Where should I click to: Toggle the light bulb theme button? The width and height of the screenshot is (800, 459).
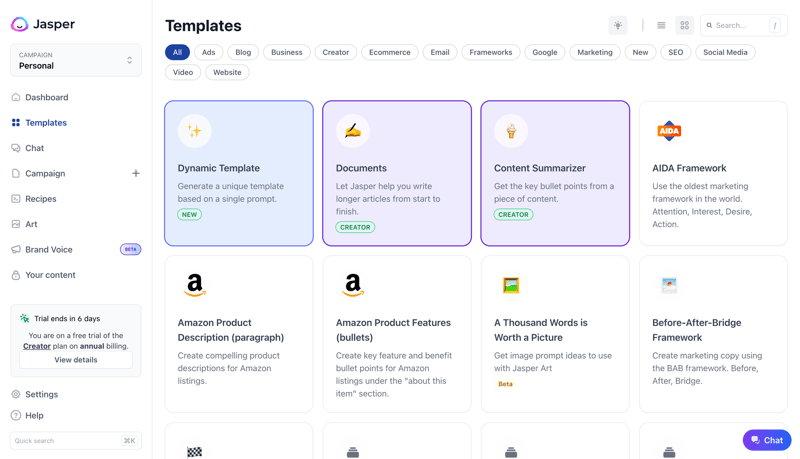[618, 25]
